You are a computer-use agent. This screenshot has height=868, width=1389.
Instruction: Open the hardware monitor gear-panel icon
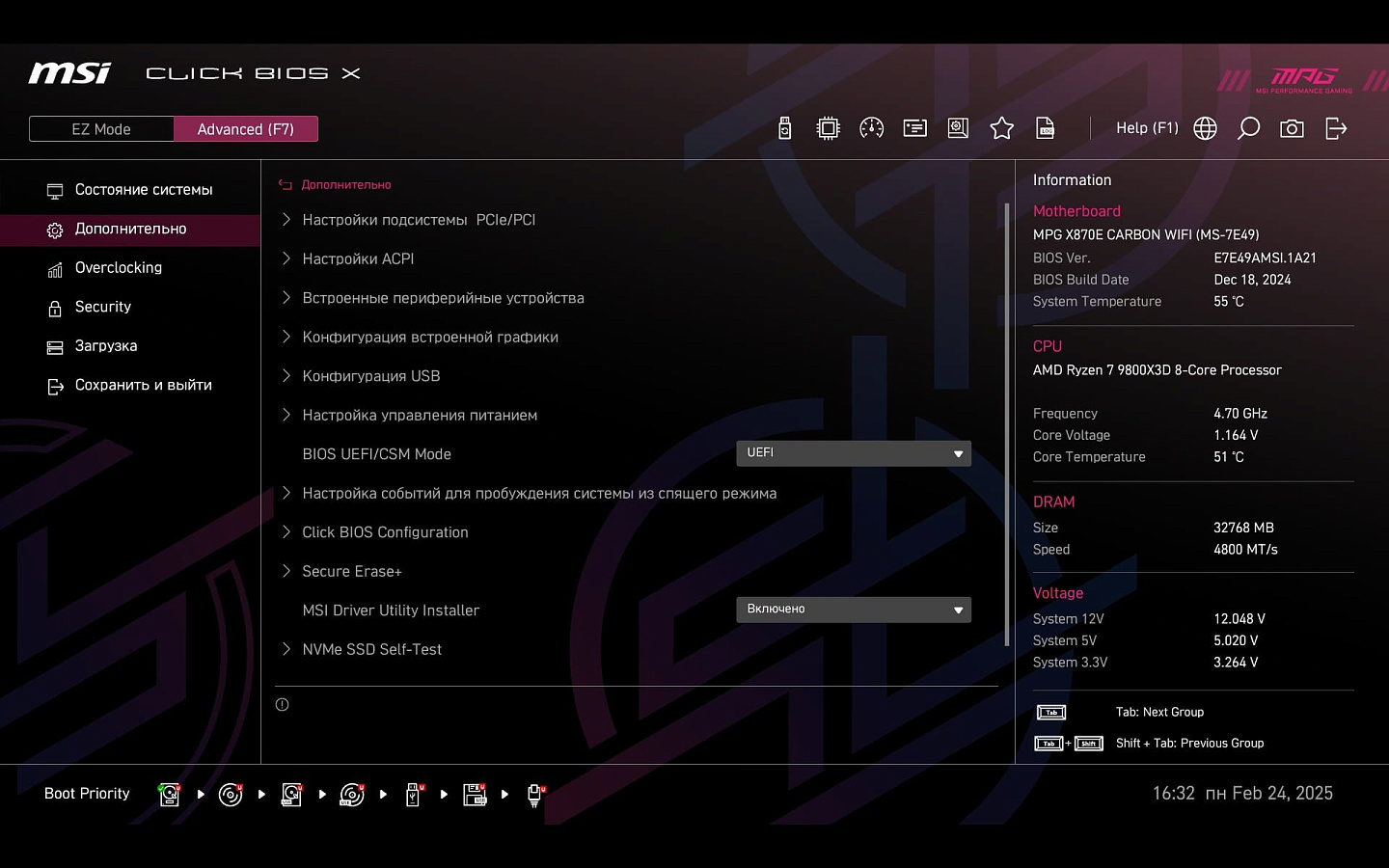(958, 128)
